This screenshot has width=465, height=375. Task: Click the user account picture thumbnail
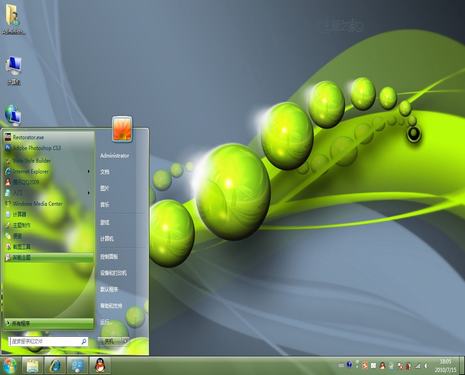click(122, 129)
